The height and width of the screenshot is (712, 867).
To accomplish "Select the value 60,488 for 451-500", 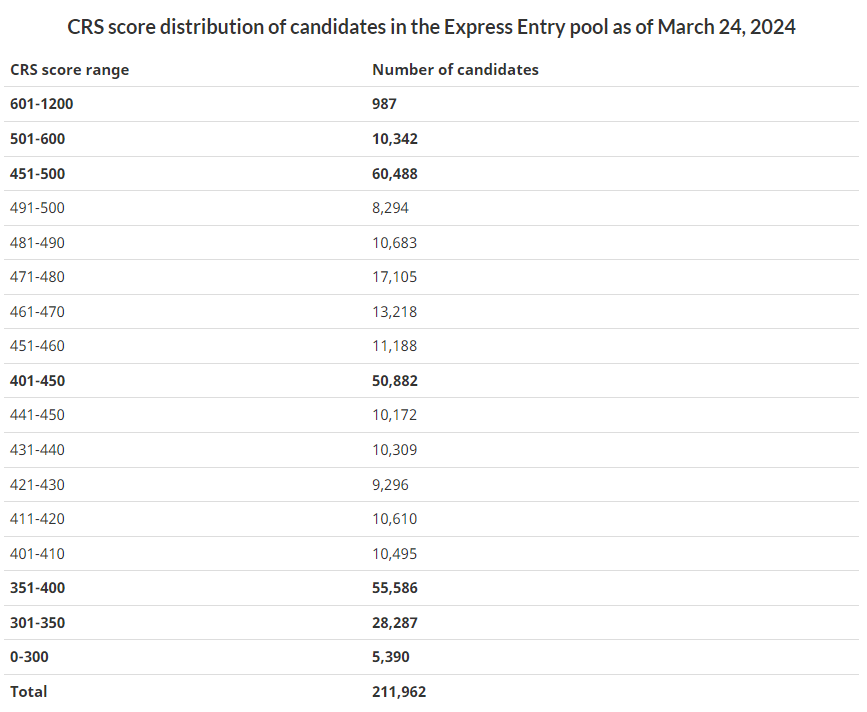I will point(395,174).
